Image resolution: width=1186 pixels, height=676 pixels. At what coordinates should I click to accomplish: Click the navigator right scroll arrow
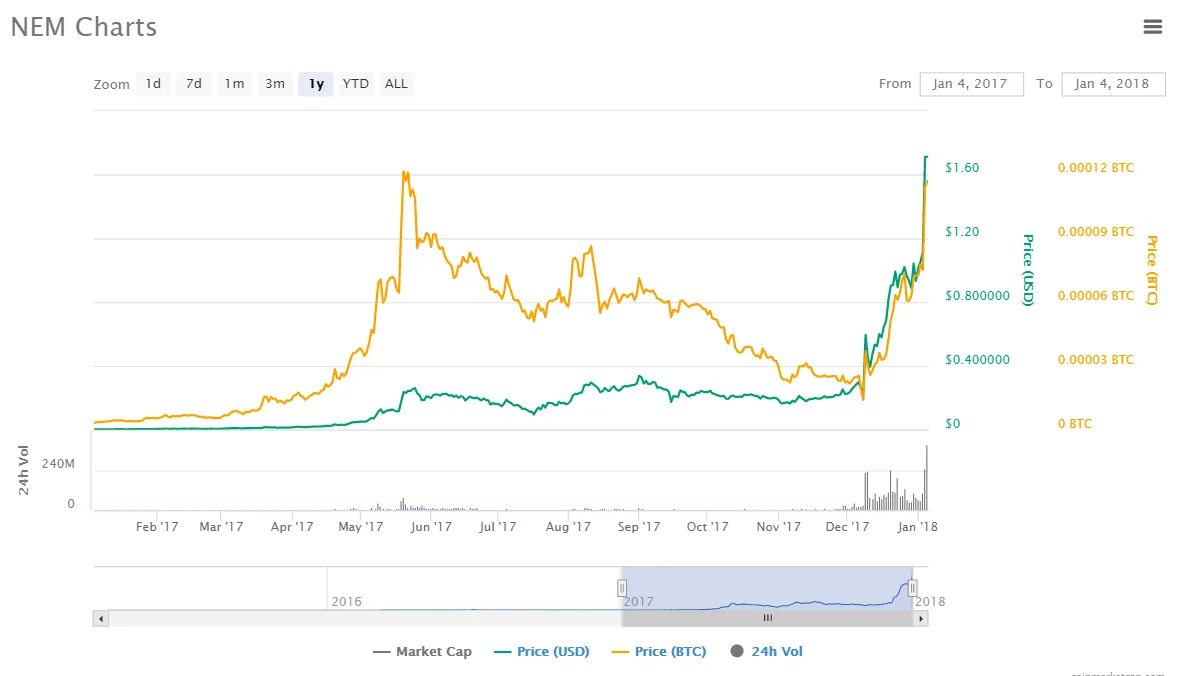(921, 619)
